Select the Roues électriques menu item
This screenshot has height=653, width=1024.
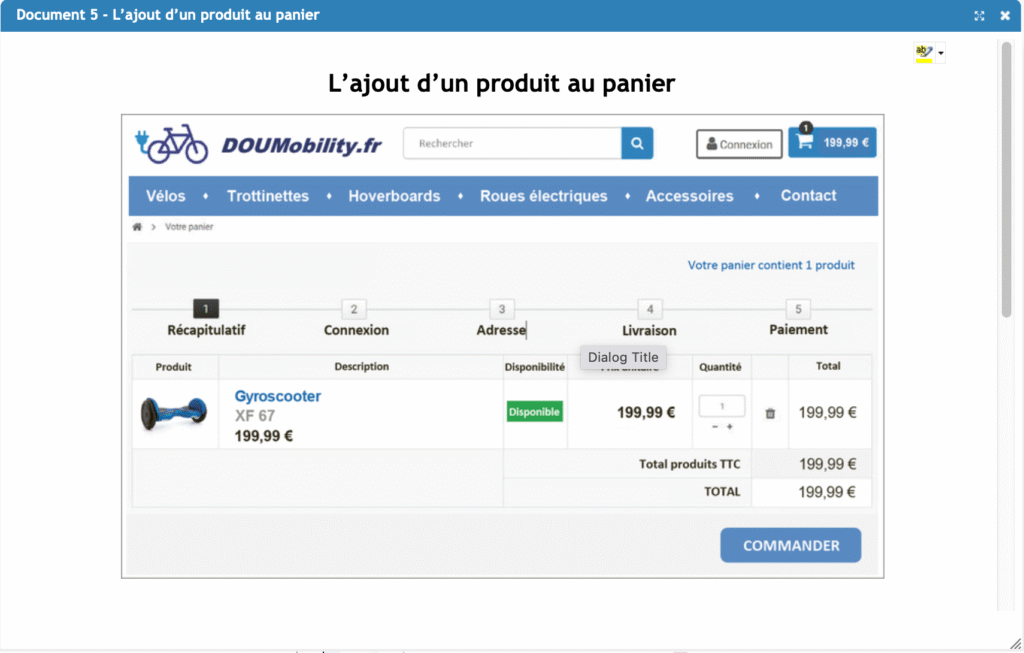(543, 196)
